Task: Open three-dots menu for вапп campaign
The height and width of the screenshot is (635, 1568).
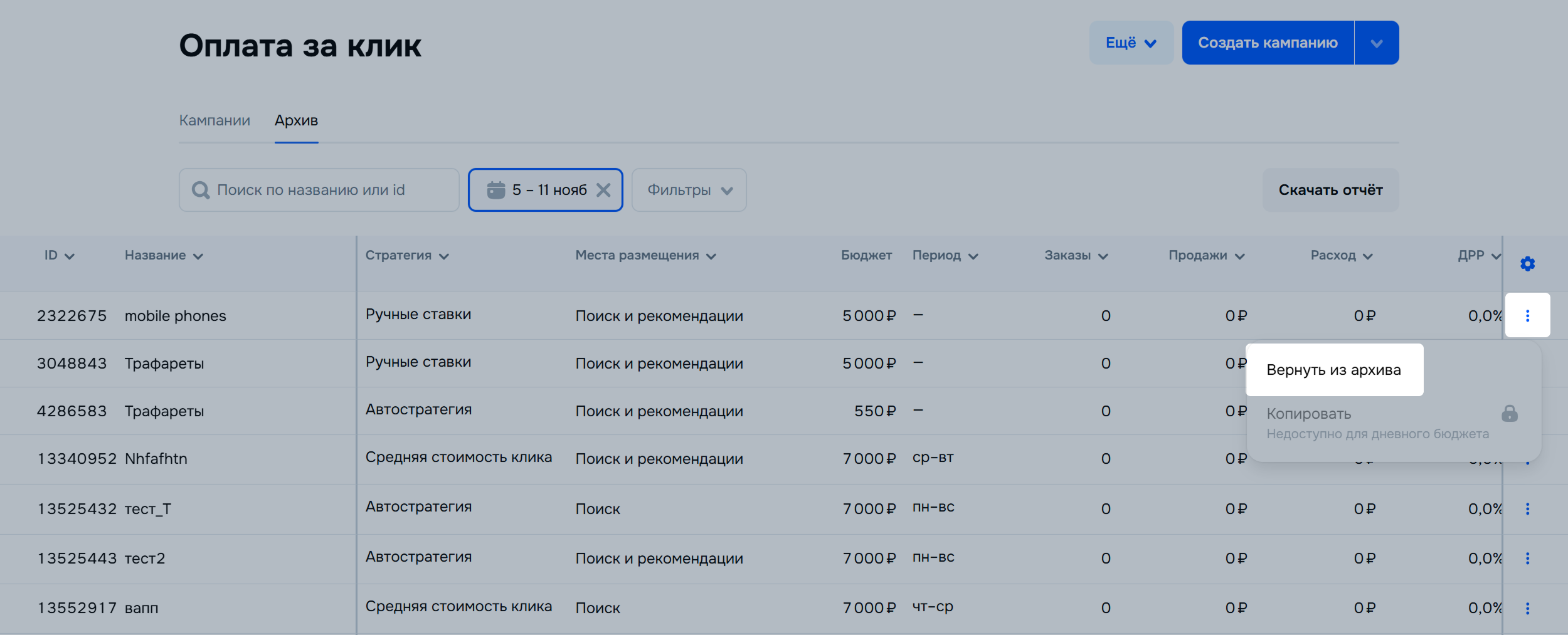Action: (1527, 608)
